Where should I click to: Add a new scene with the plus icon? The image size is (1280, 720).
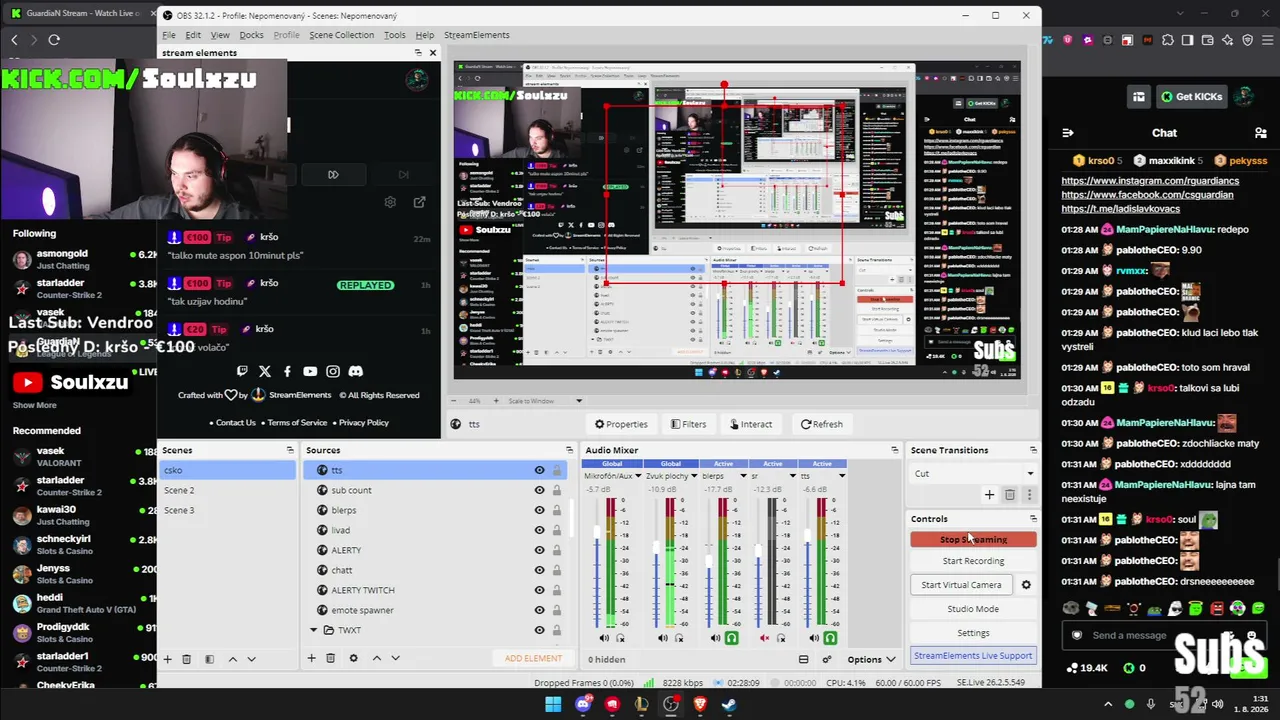167,659
